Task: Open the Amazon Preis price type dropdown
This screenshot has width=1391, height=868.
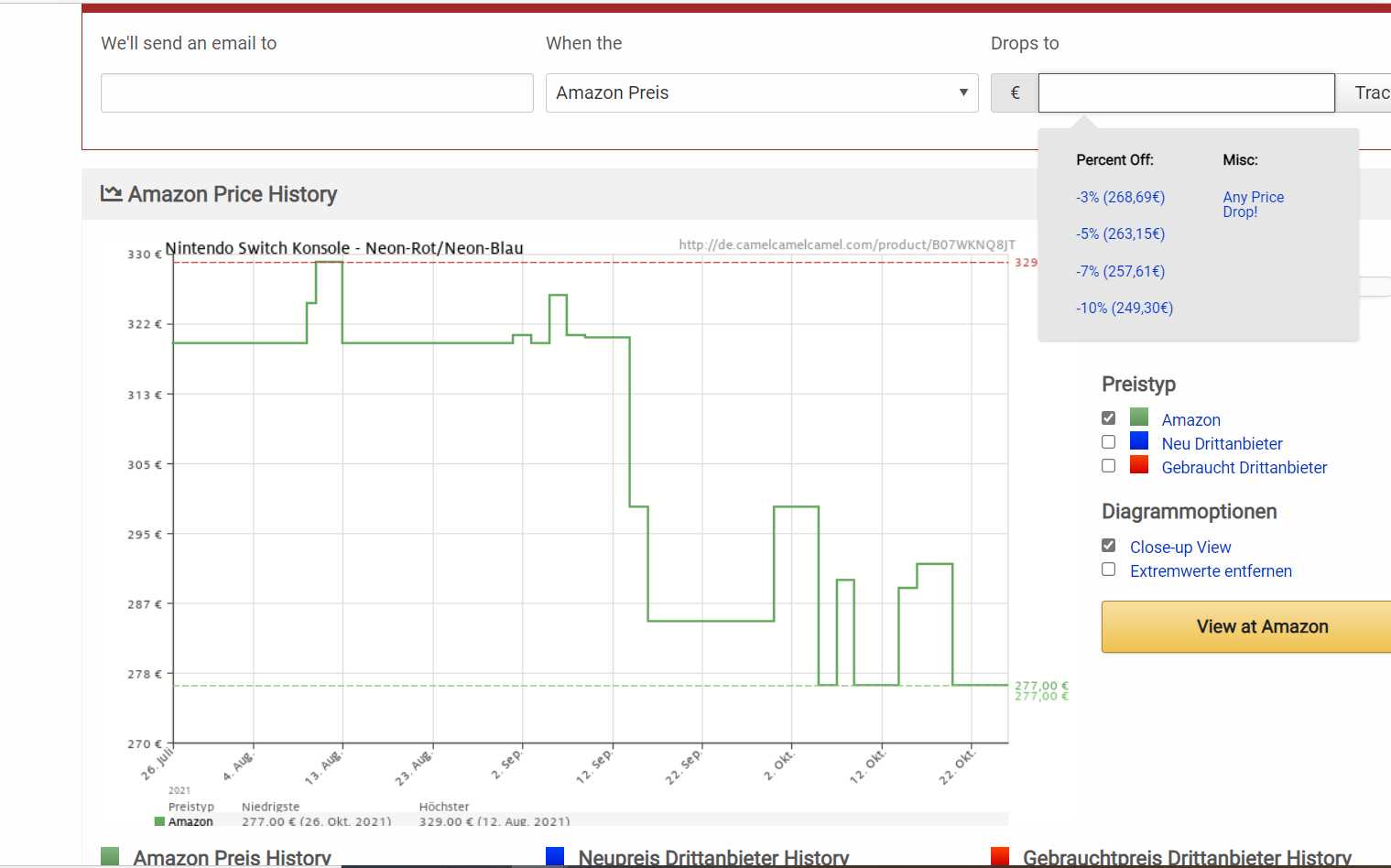Action: [x=762, y=92]
